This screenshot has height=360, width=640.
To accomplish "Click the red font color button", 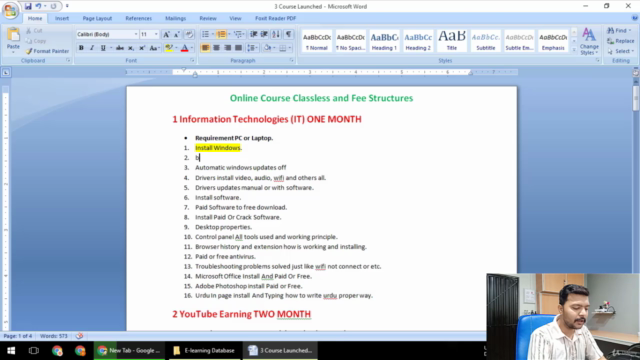I will [x=184, y=48].
